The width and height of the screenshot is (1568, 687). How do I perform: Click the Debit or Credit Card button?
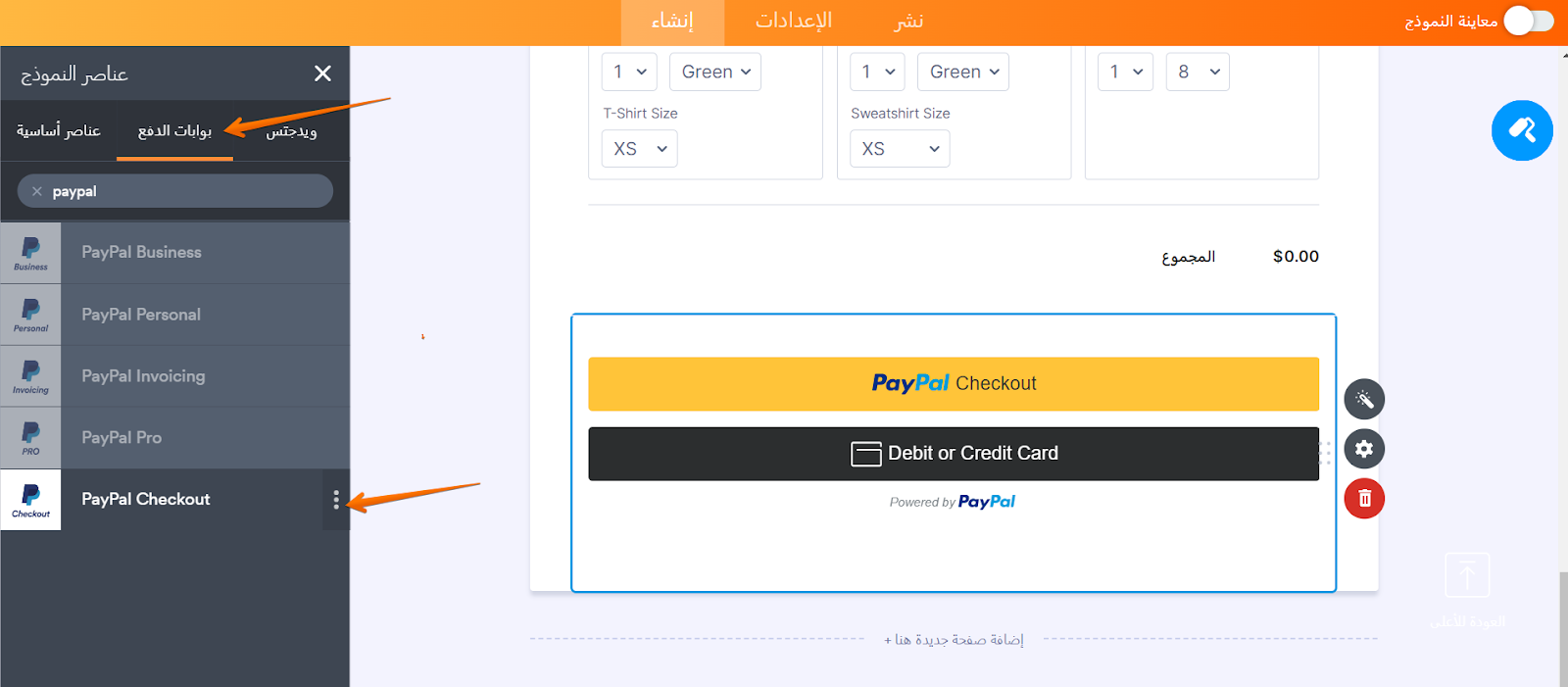(x=954, y=454)
